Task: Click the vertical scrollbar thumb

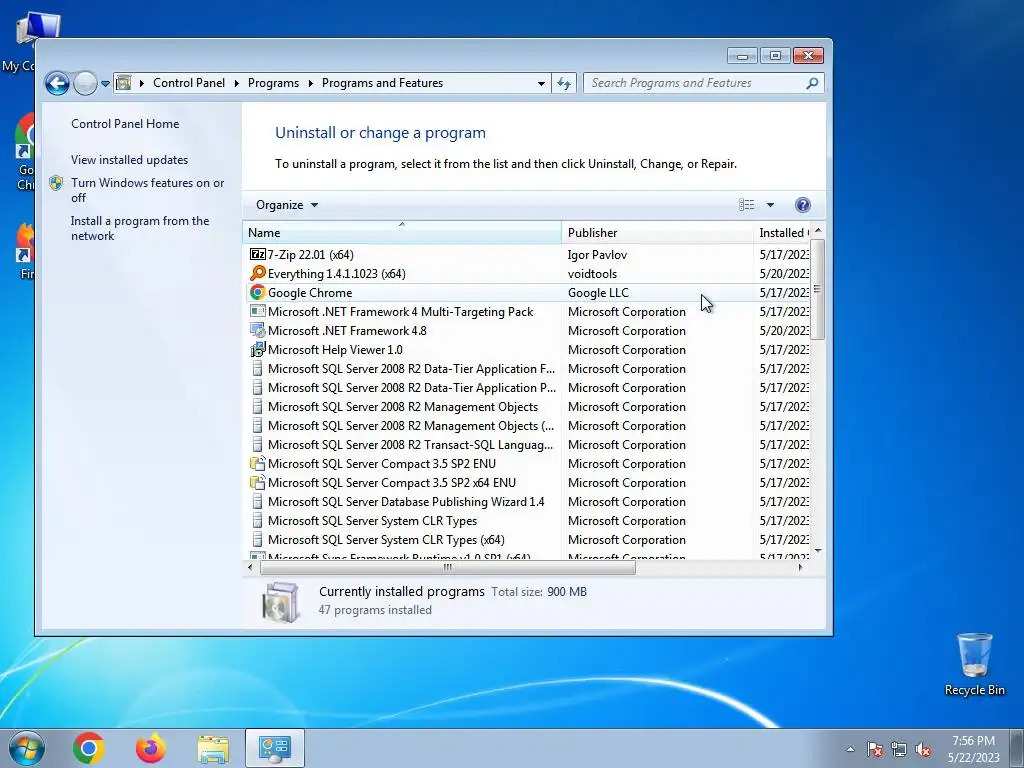Action: (818, 289)
